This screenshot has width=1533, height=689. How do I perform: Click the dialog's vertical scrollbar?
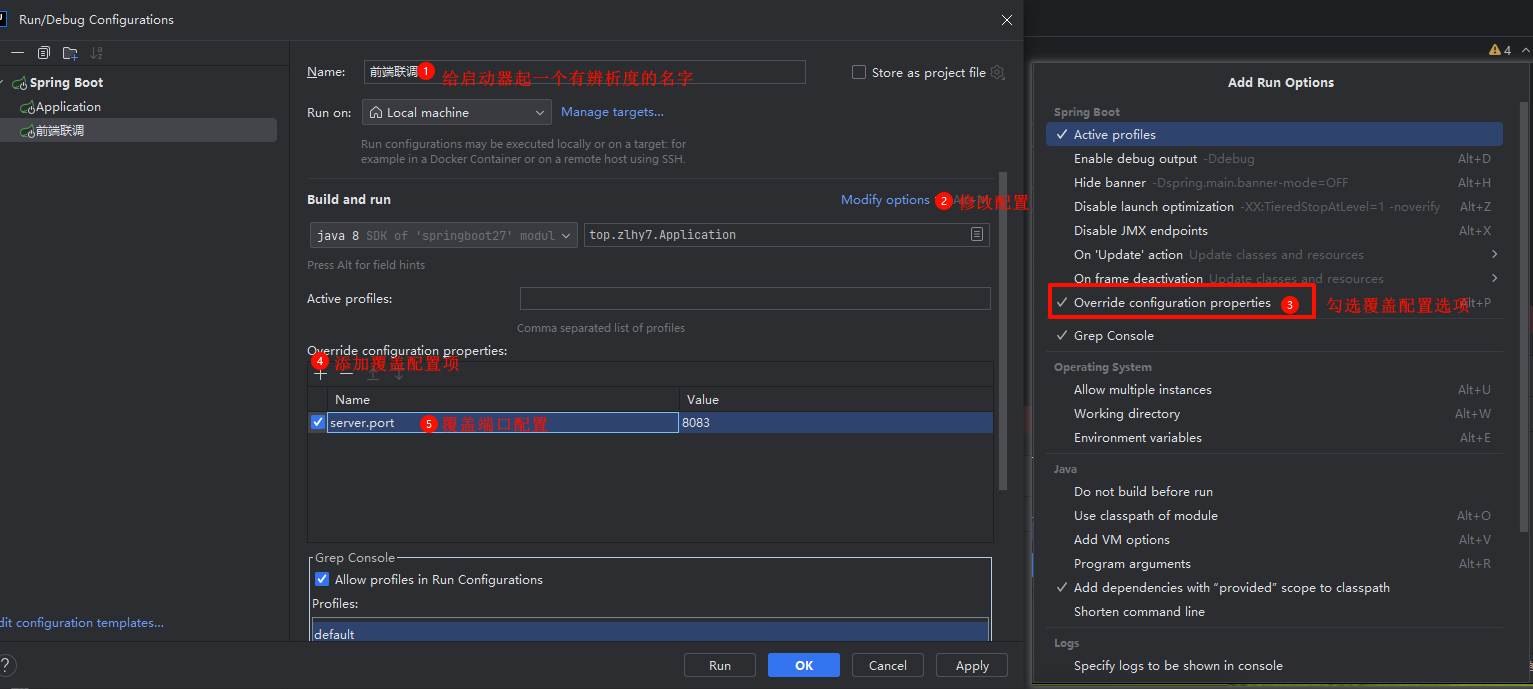coord(1003,330)
